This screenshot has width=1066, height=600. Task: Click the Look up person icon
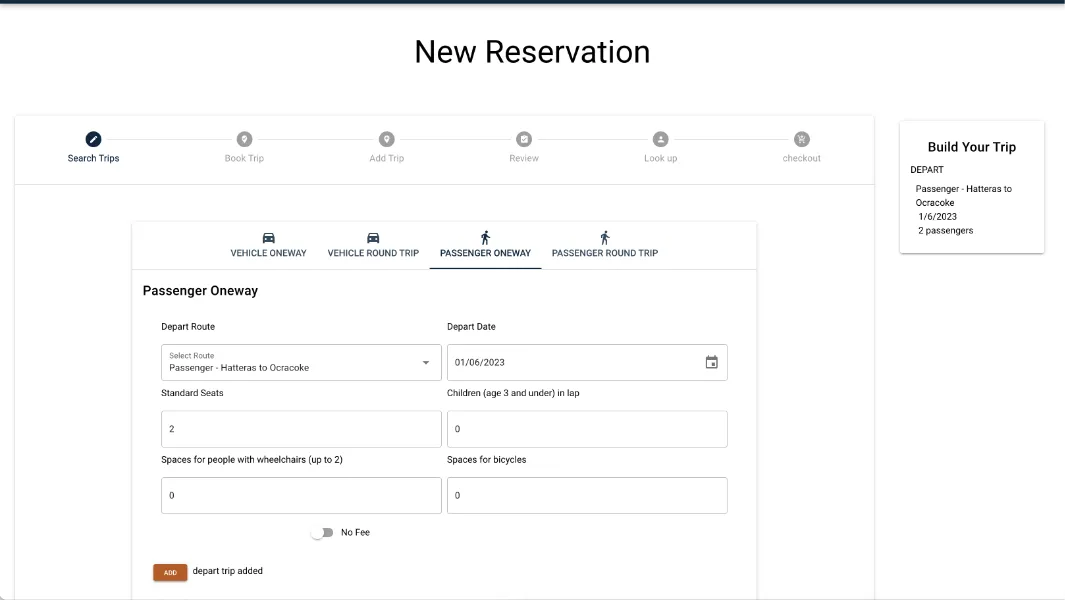[x=660, y=139]
